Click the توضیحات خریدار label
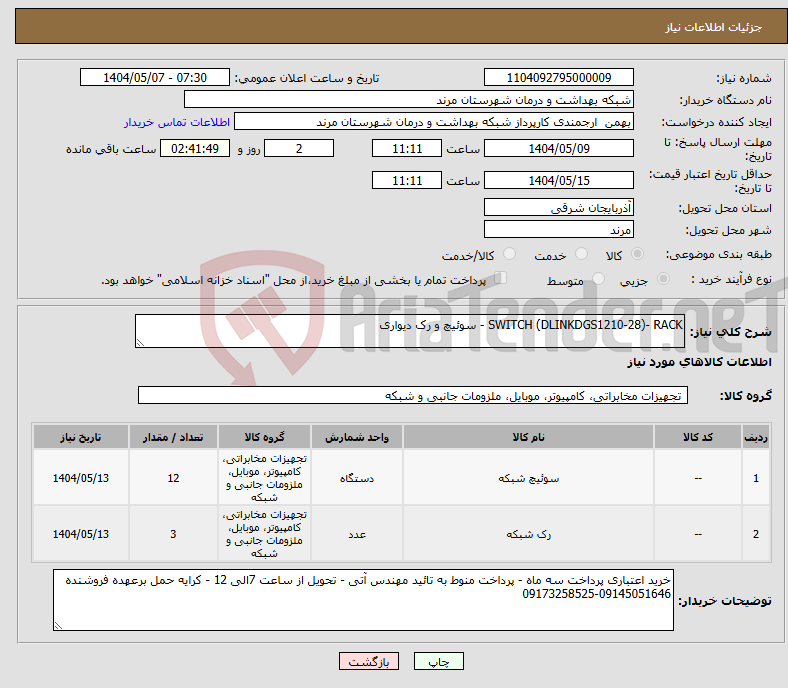 click(725, 601)
